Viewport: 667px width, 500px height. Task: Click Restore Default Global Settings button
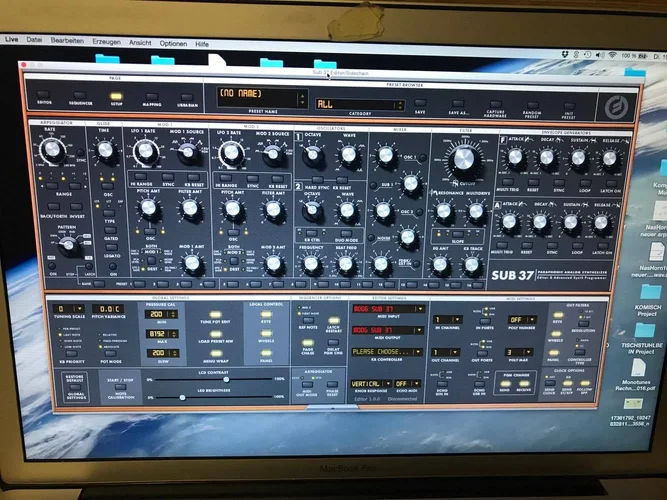(75, 387)
